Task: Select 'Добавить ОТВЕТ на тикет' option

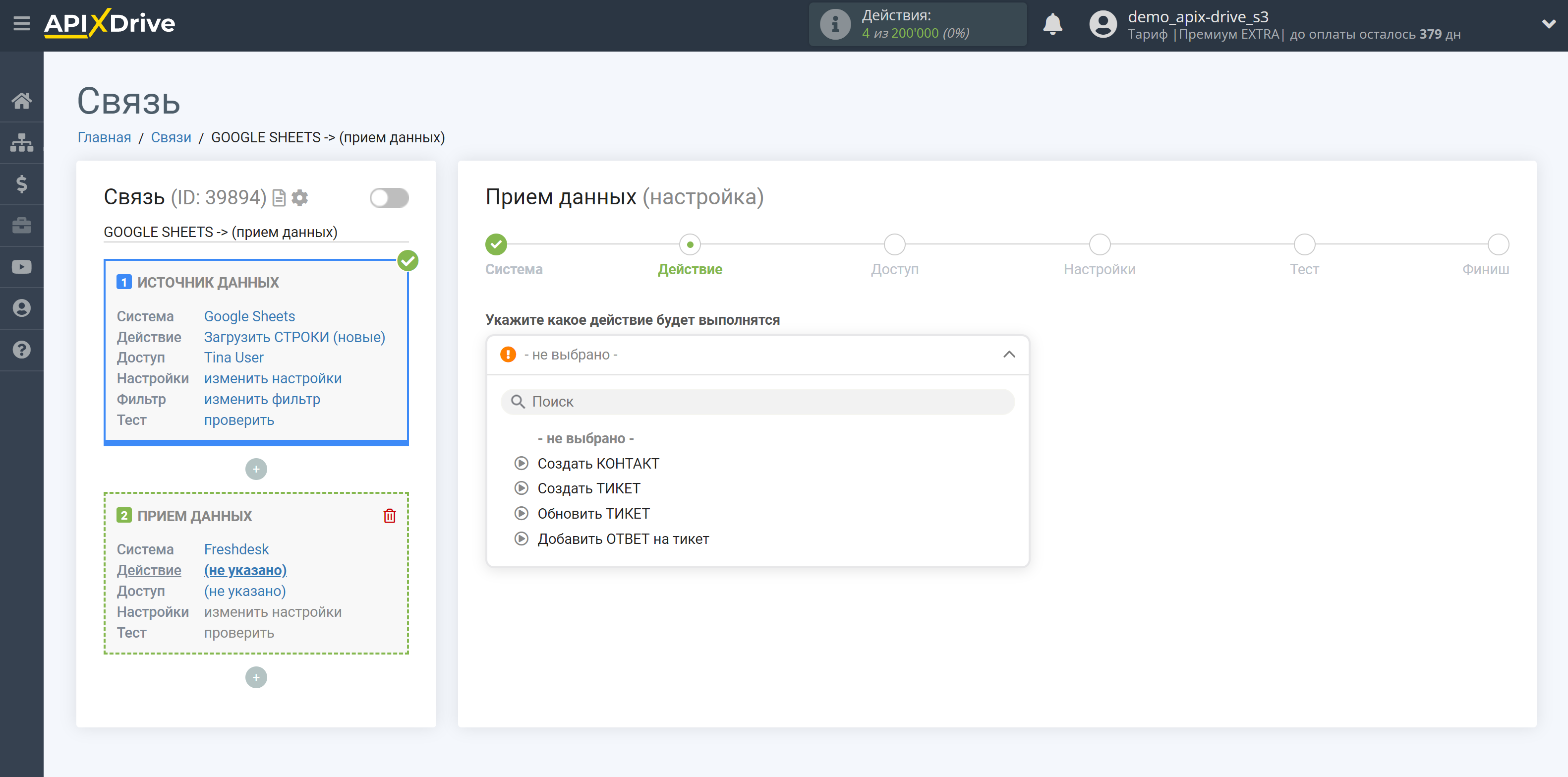Action: 623,539
